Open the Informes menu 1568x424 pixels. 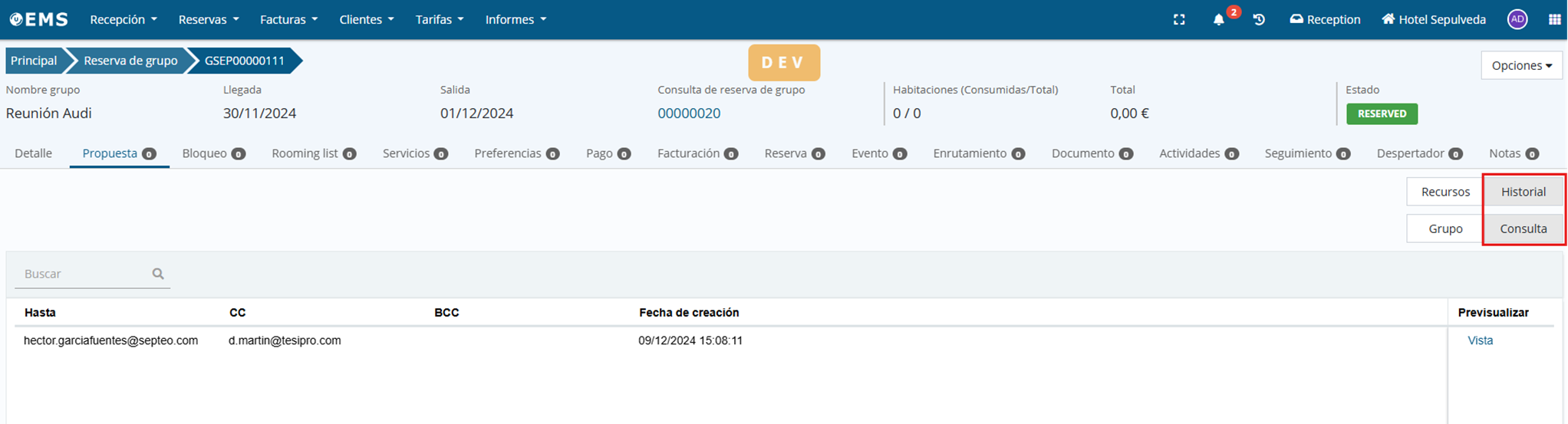click(x=516, y=20)
